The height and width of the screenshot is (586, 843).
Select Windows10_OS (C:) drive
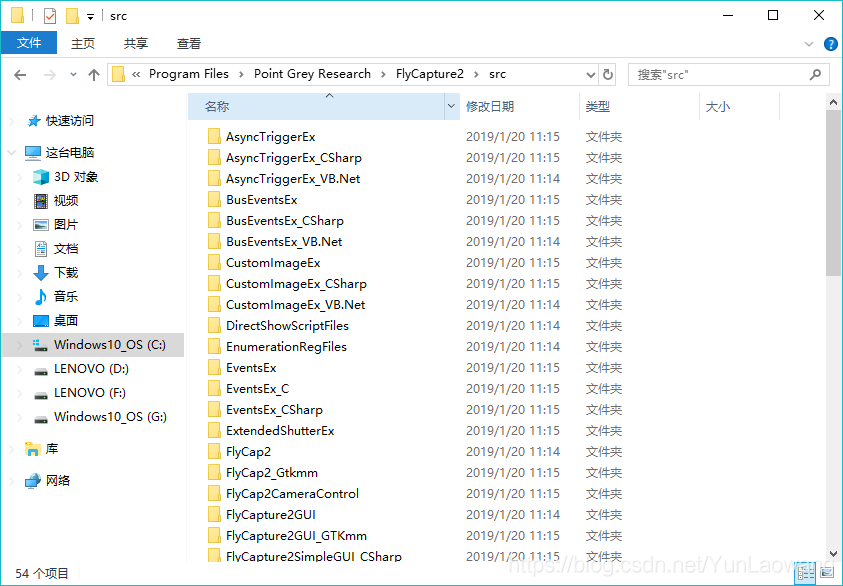tap(92, 345)
